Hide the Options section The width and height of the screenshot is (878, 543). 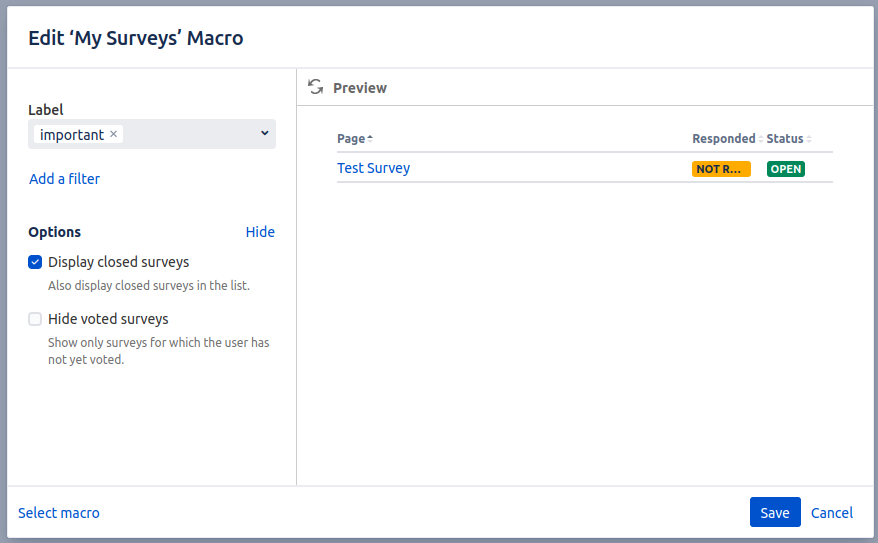tap(260, 232)
